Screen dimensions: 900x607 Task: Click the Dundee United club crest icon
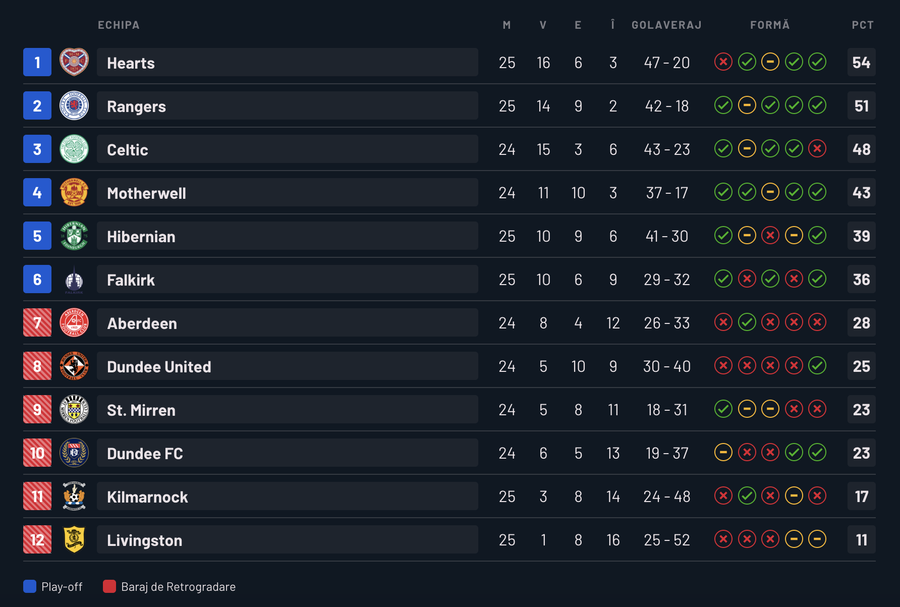(74, 366)
